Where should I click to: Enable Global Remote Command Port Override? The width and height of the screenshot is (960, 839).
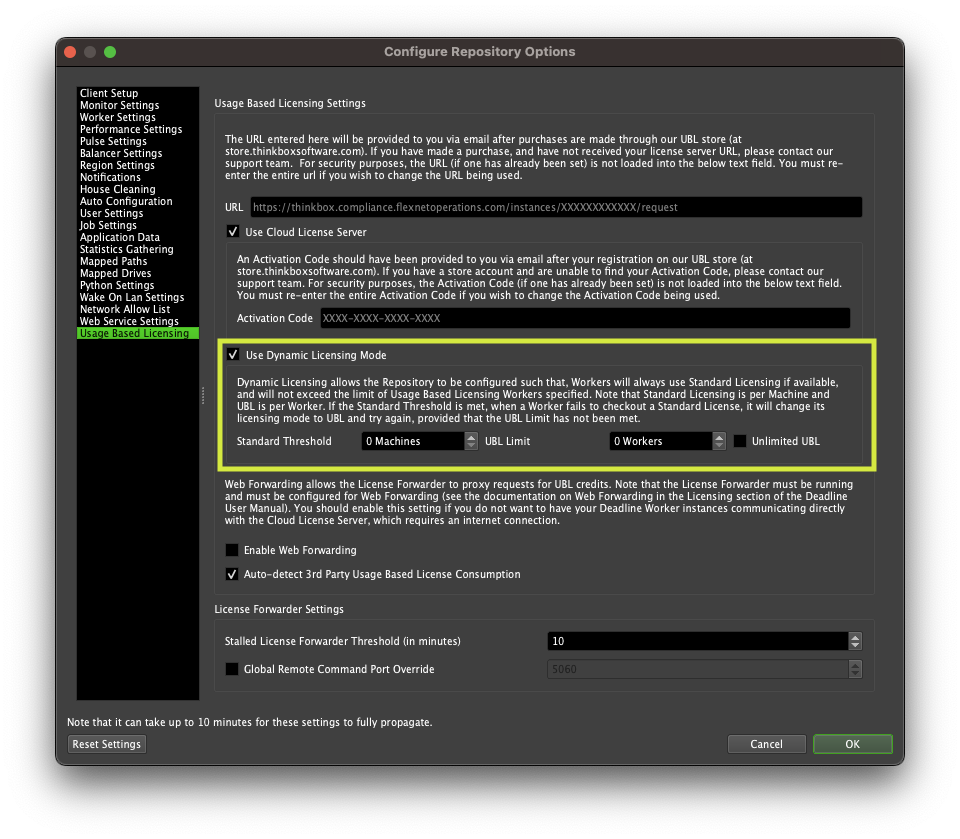[x=231, y=669]
